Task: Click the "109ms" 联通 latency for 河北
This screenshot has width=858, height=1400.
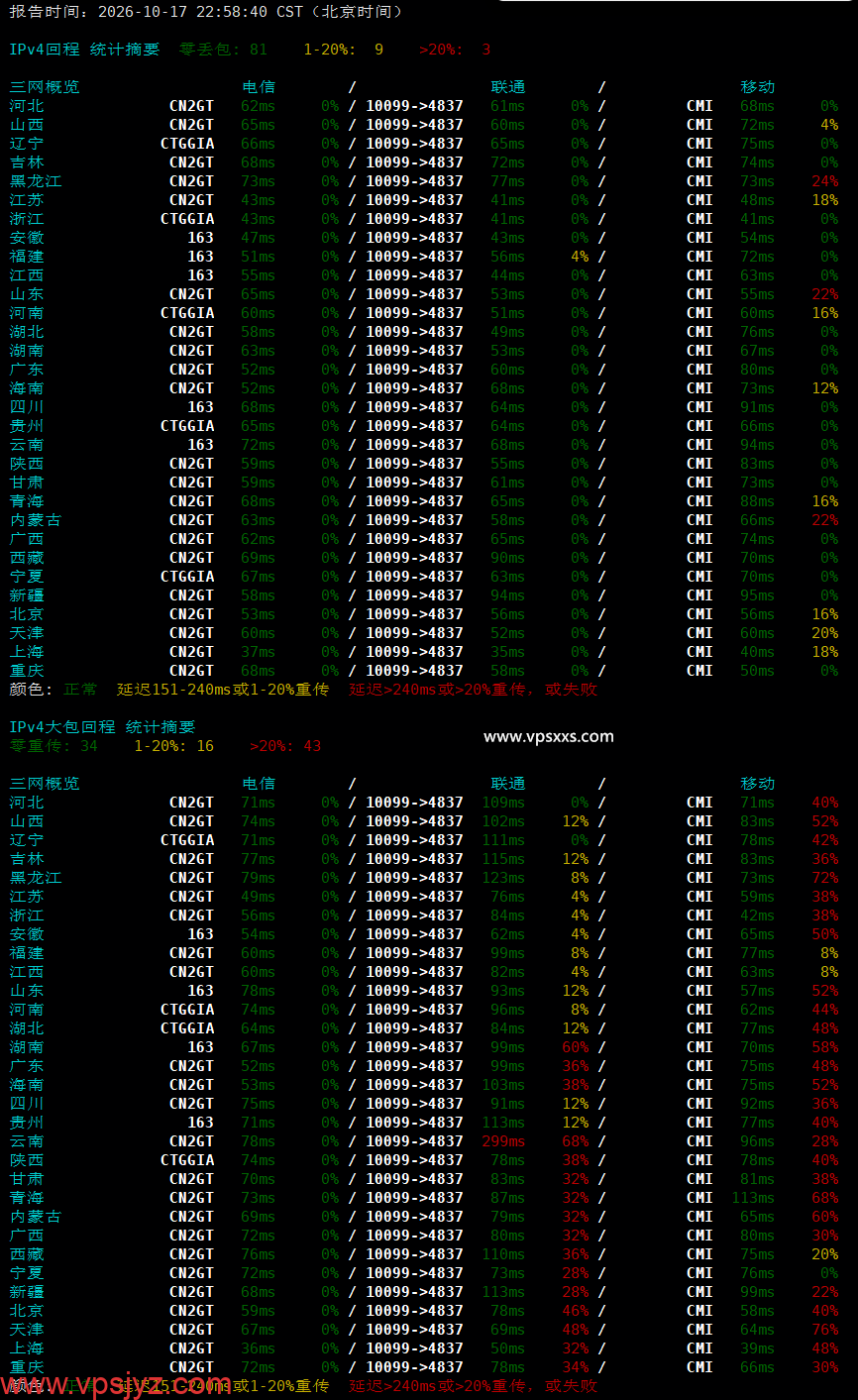Action: [503, 803]
